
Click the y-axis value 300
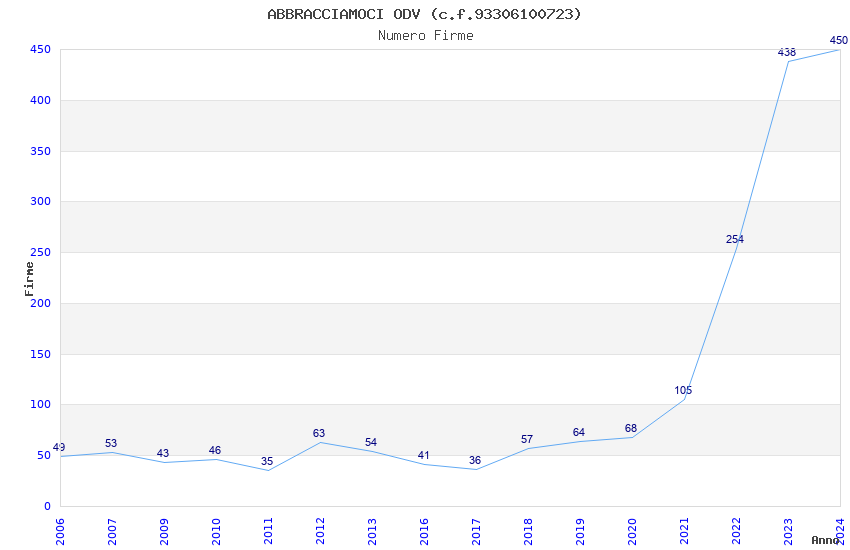[41, 202]
